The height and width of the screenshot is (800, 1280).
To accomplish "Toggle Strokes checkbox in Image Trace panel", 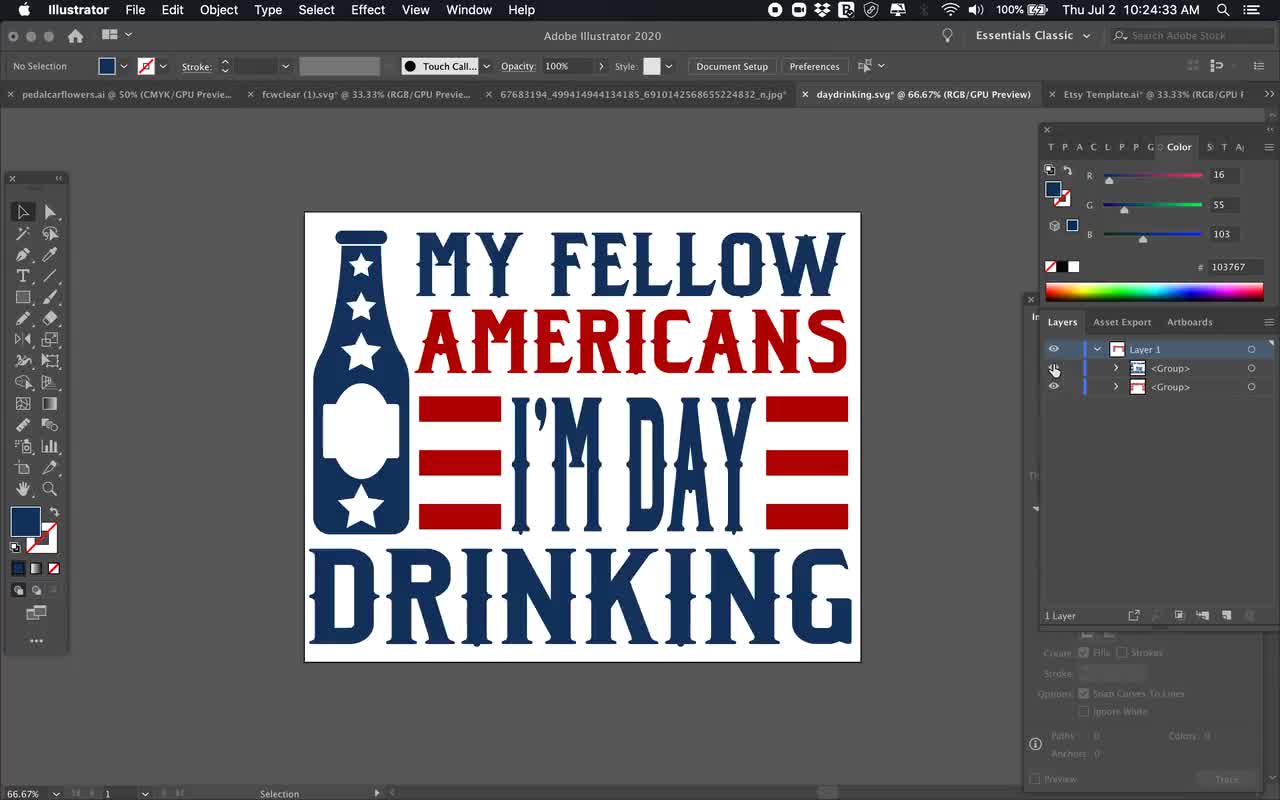I will tap(1121, 652).
